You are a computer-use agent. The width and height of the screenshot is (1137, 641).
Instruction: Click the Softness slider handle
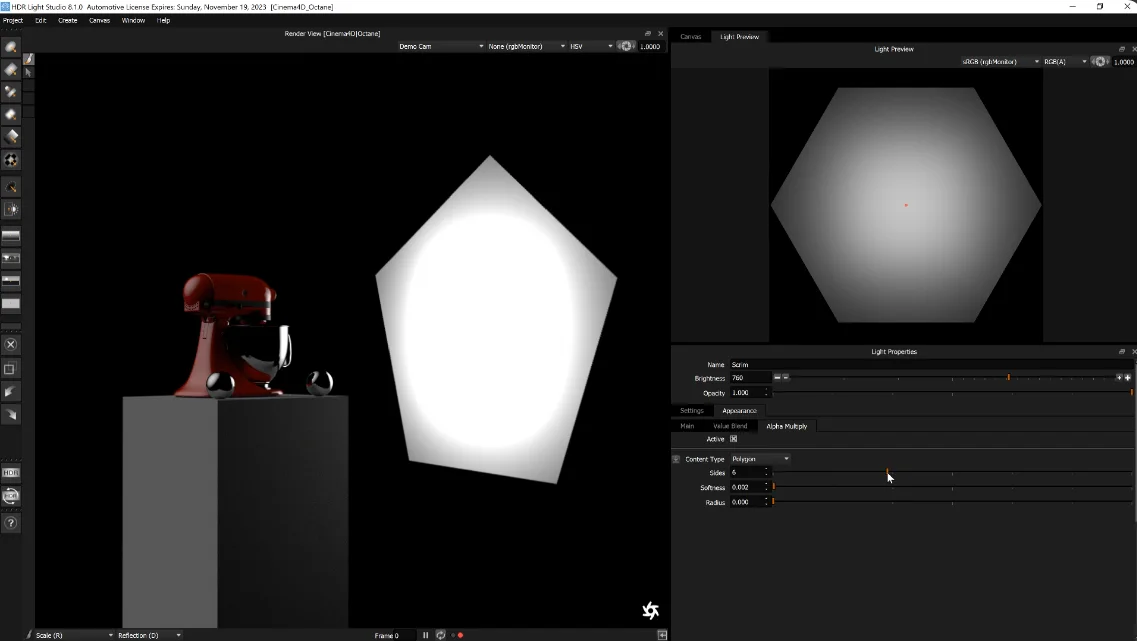point(774,487)
